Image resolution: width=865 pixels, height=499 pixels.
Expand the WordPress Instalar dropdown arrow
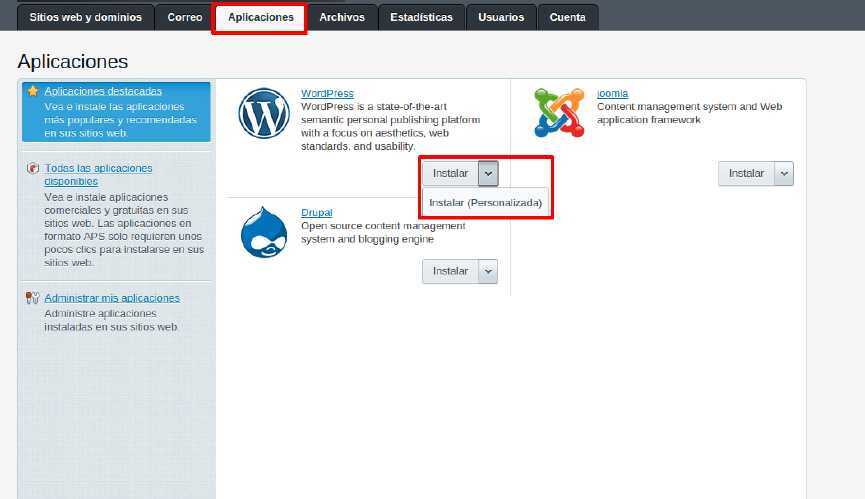(488, 173)
